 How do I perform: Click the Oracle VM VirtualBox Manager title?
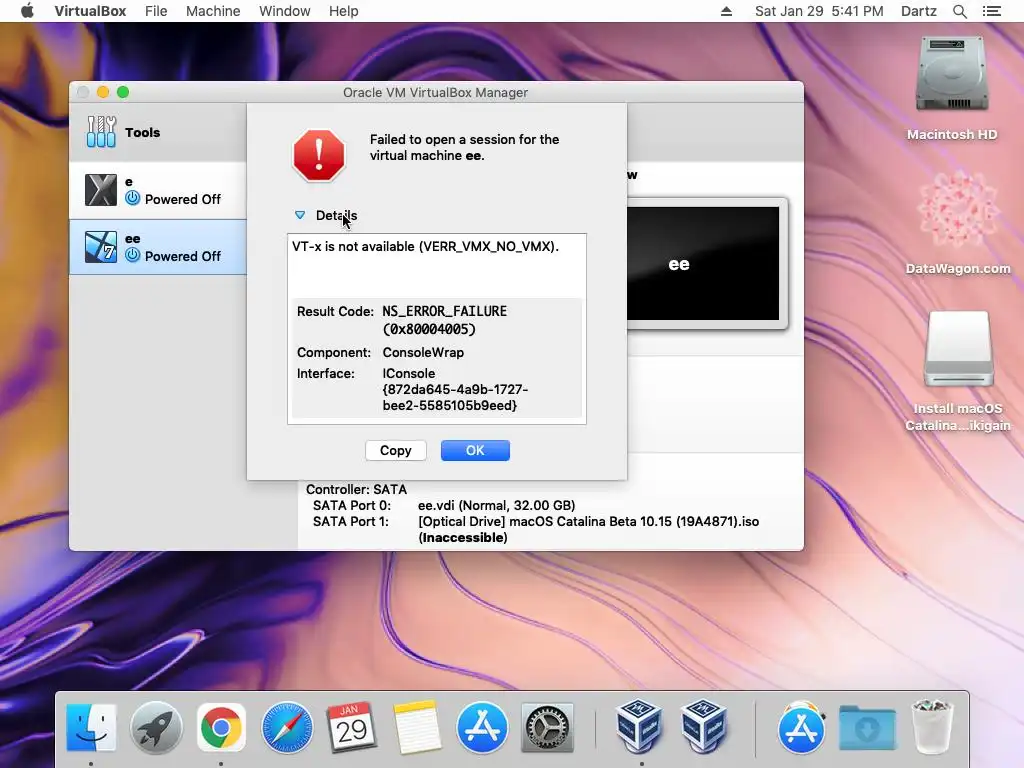(x=436, y=92)
